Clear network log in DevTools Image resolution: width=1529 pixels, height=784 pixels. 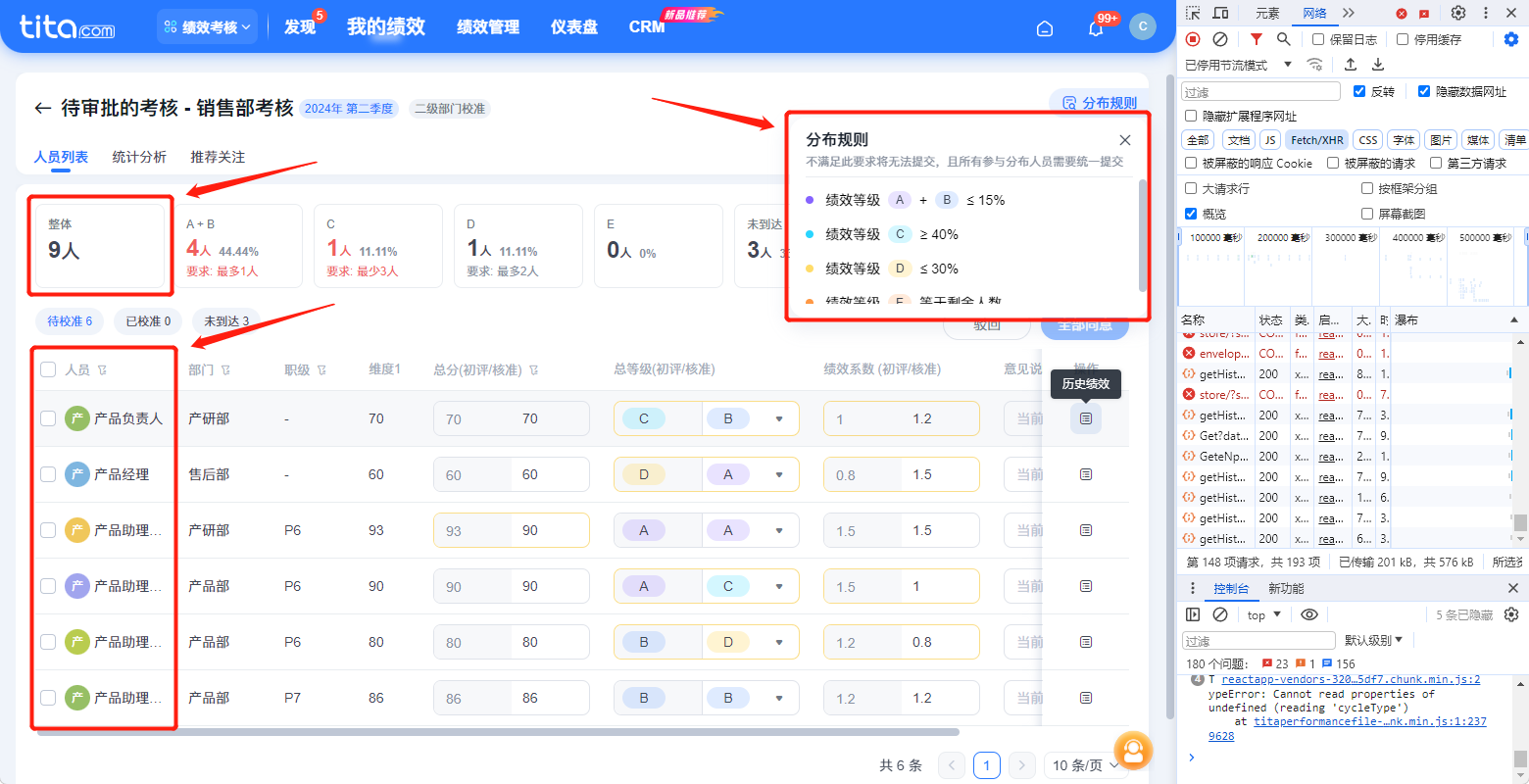click(x=1220, y=39)
